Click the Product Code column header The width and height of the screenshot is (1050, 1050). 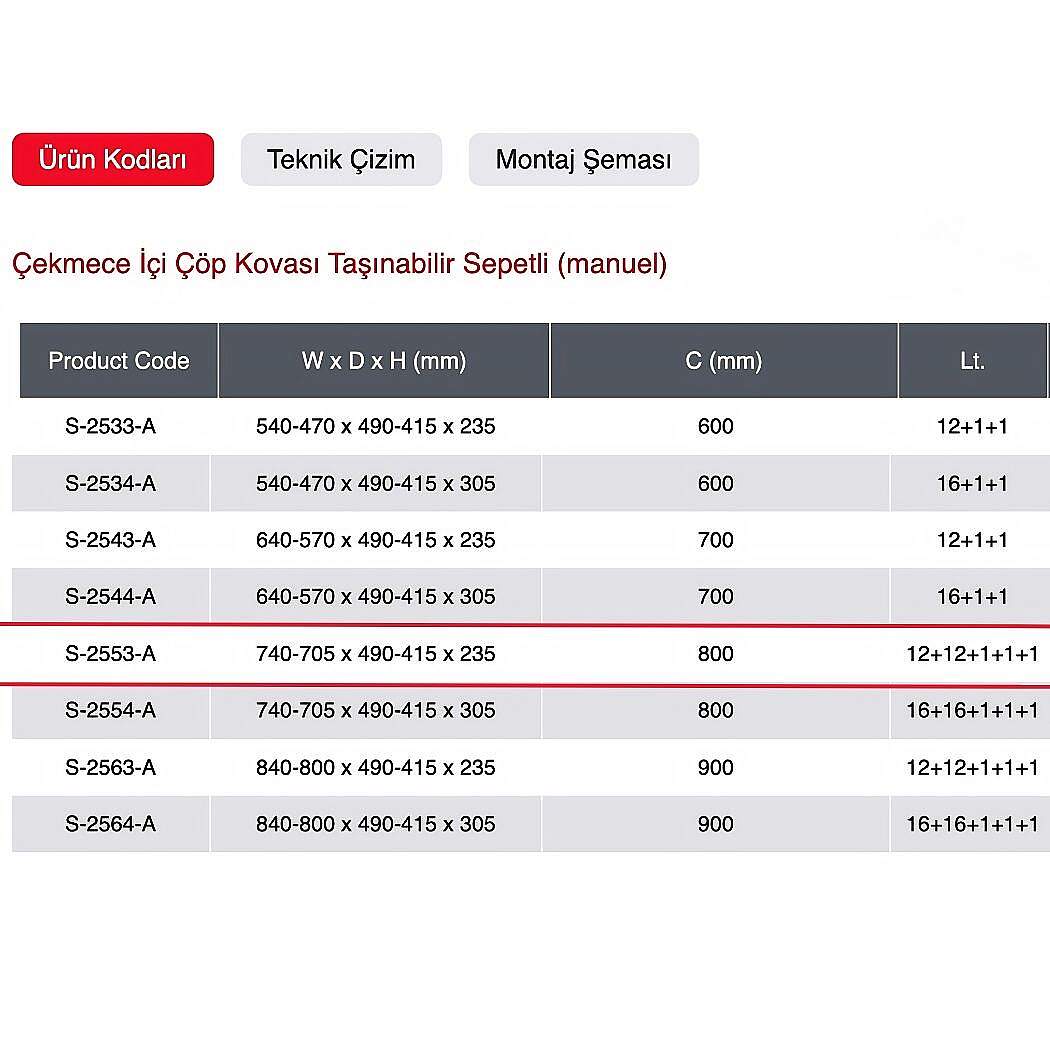click(x=119, y=360)
